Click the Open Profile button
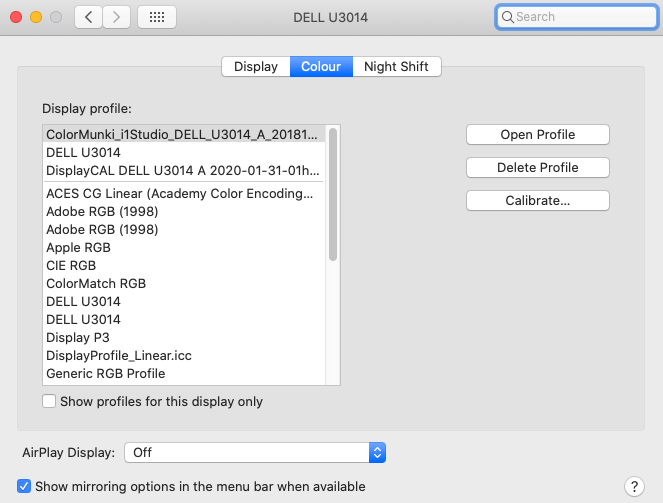663x503 pixels. tap(537, 134)
